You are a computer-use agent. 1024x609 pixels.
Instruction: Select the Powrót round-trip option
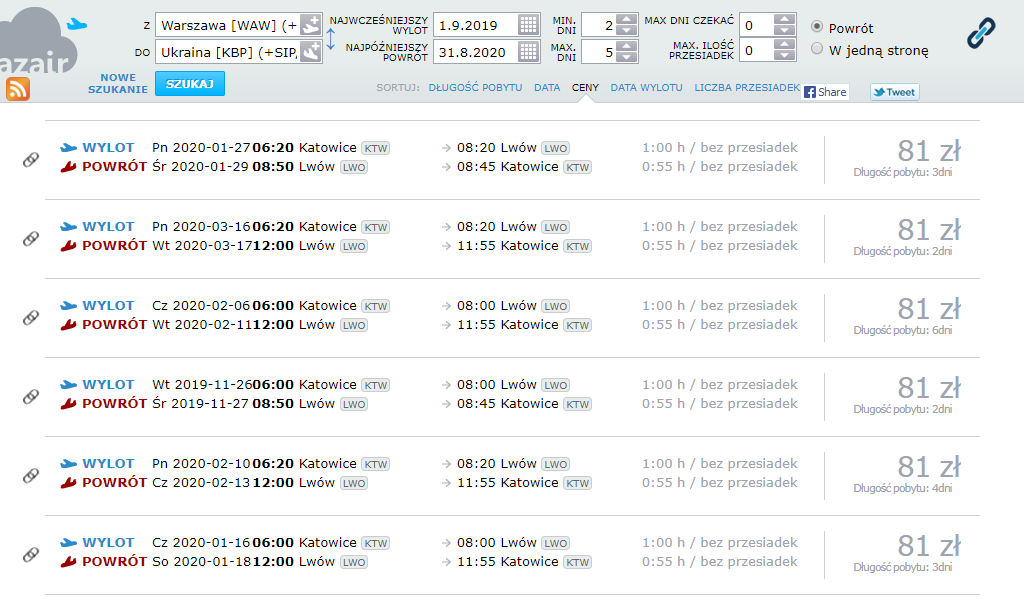point(816,26)
